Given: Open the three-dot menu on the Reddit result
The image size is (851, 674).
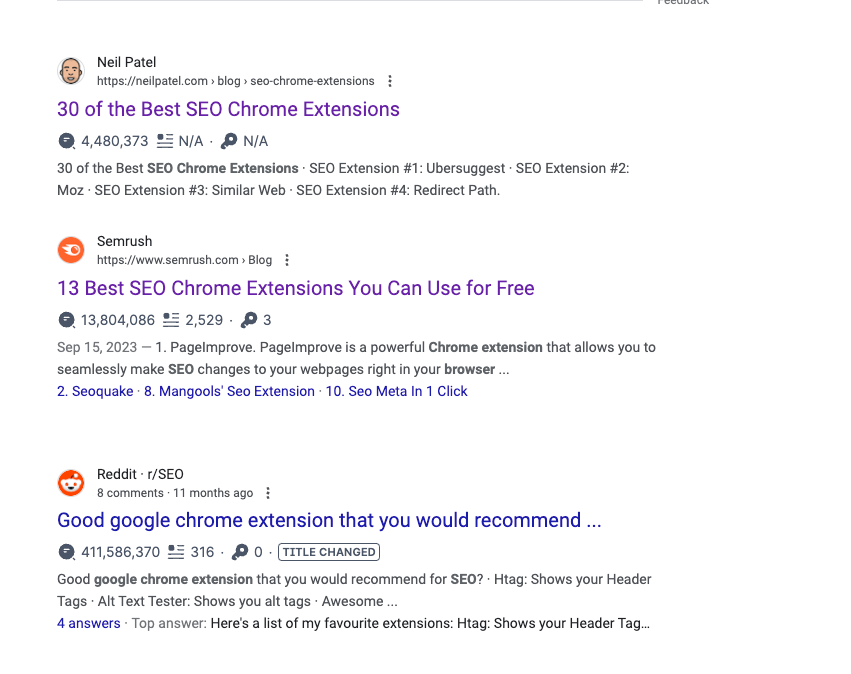Looking at the screenshot, I should tap(267, 492).
